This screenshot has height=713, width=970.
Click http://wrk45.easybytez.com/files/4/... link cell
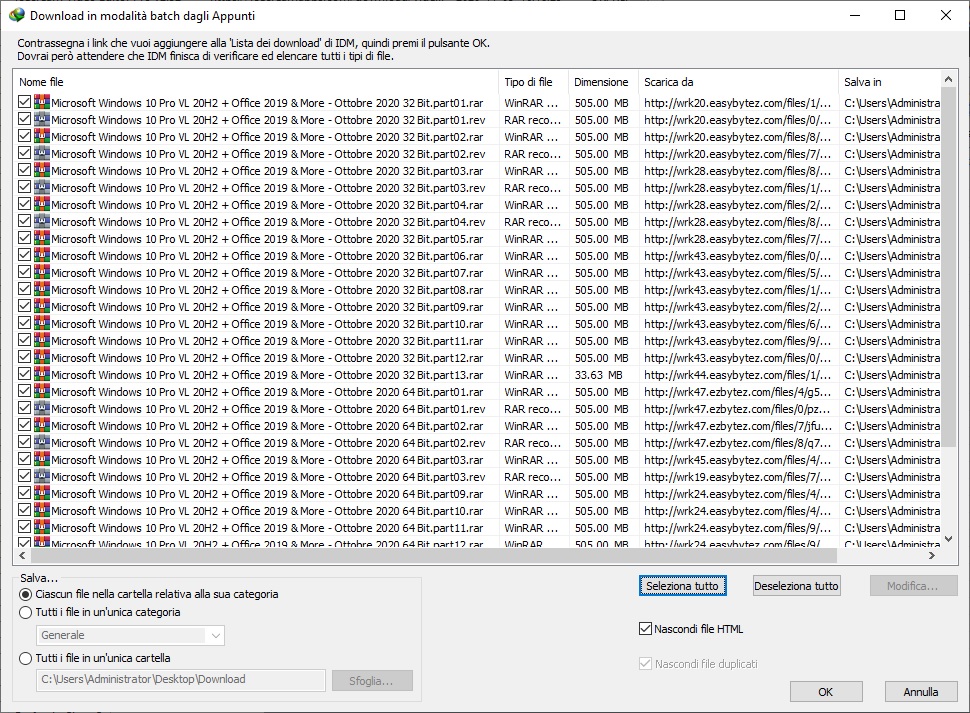point(737,460)
